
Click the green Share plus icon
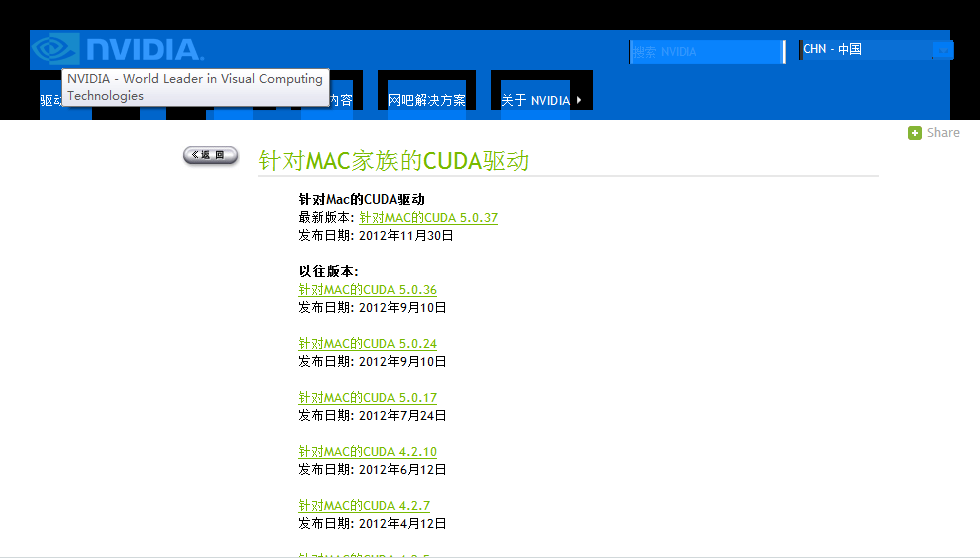pyautogui.click(x=914, y=133)
